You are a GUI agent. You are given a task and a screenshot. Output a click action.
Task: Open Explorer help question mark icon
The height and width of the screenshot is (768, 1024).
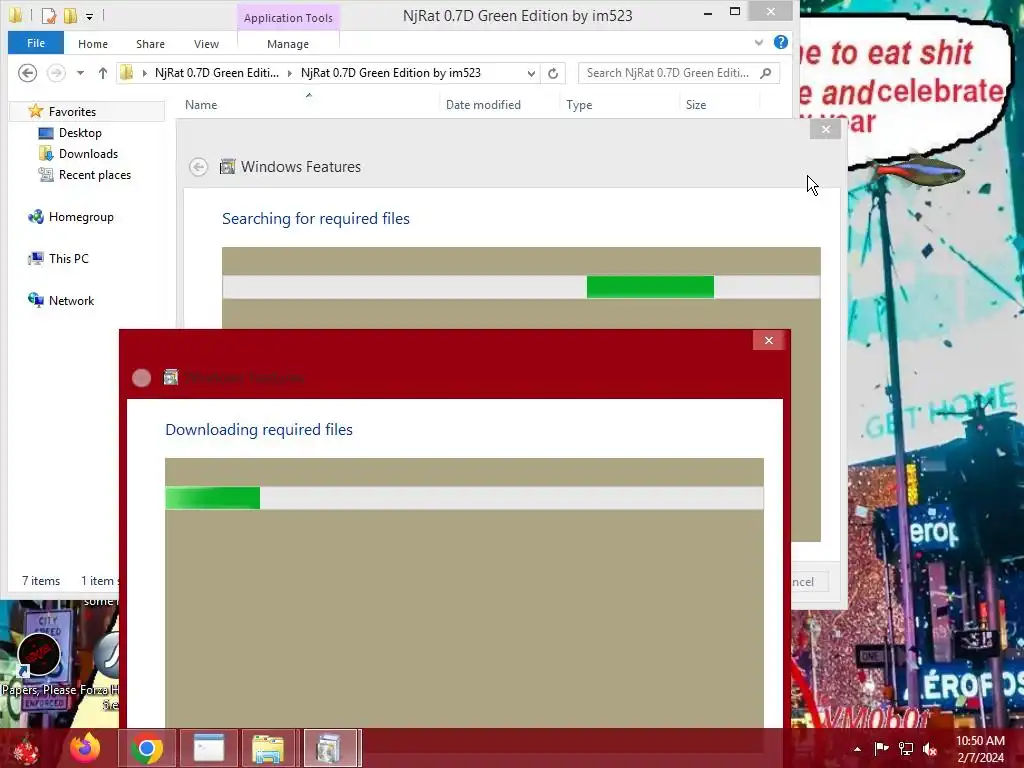(x=780, y=42)
